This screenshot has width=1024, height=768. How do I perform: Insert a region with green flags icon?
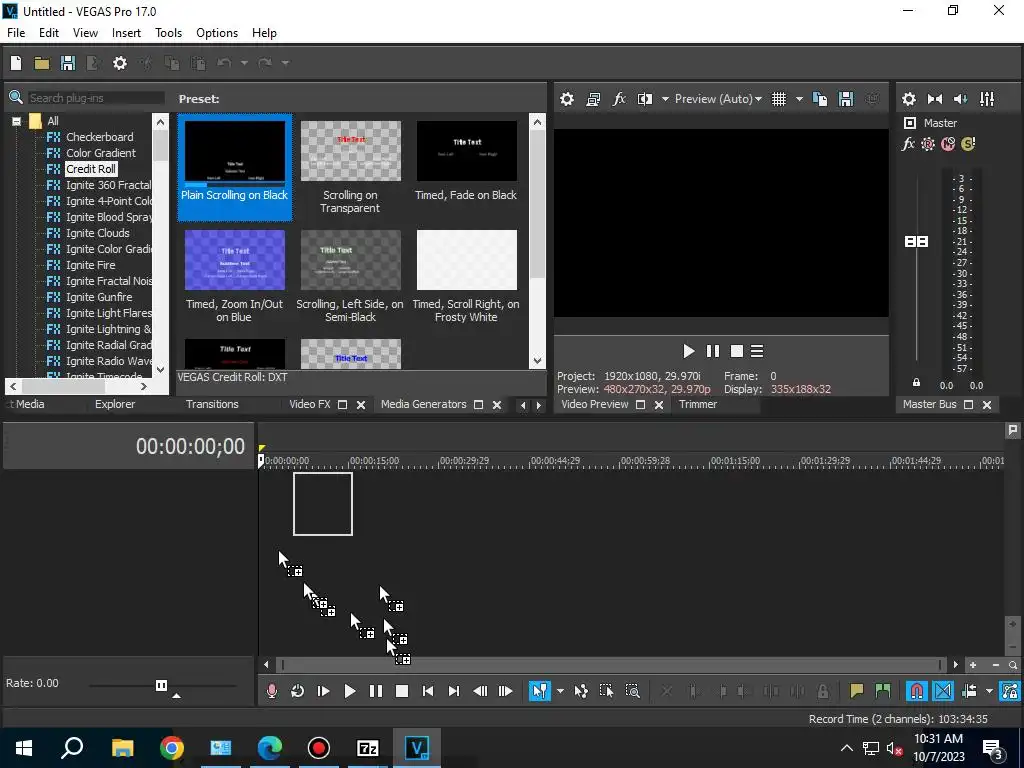883,691
